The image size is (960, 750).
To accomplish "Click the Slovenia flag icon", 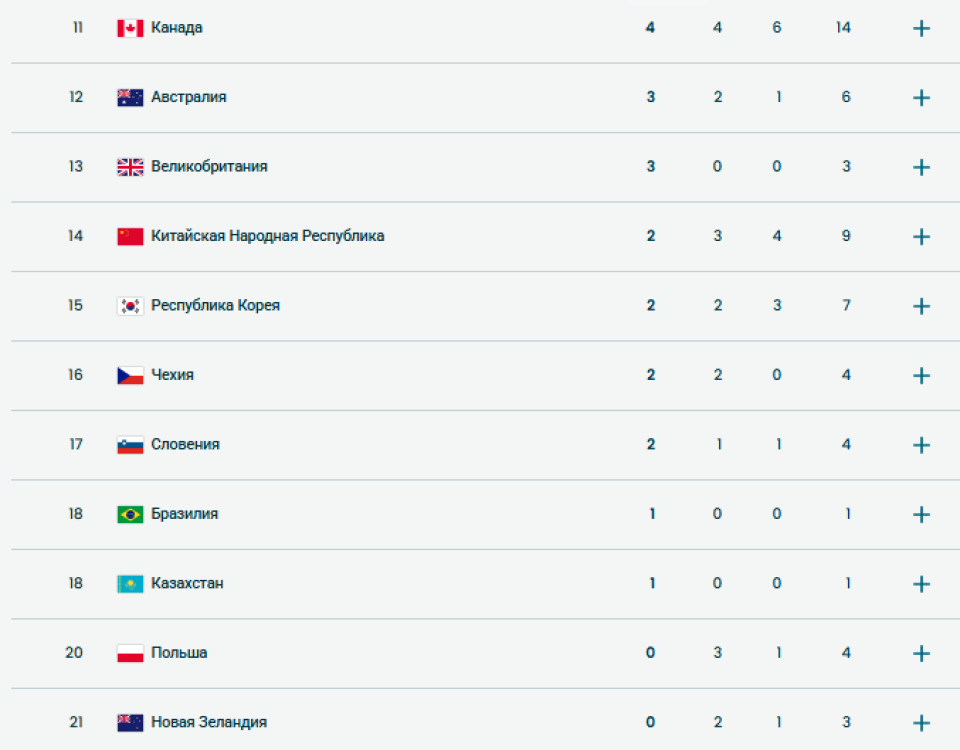I will click(131, 444).
